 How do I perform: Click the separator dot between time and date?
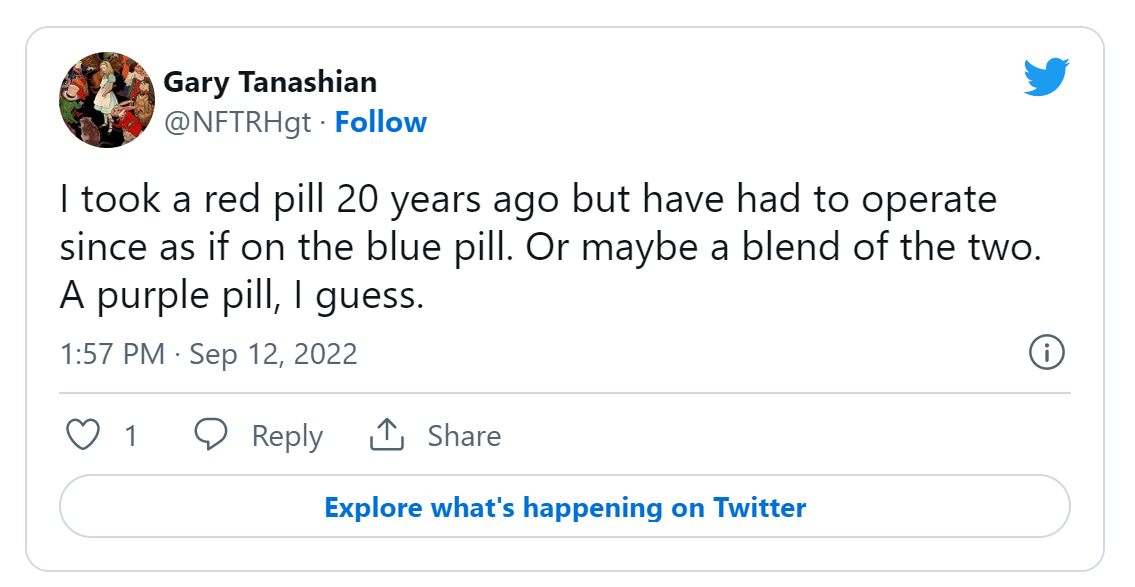coord(177,354)
